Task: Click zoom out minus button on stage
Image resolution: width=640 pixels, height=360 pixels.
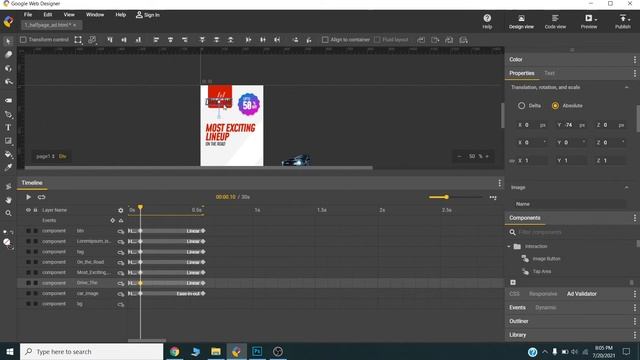Action: (460, 156)
